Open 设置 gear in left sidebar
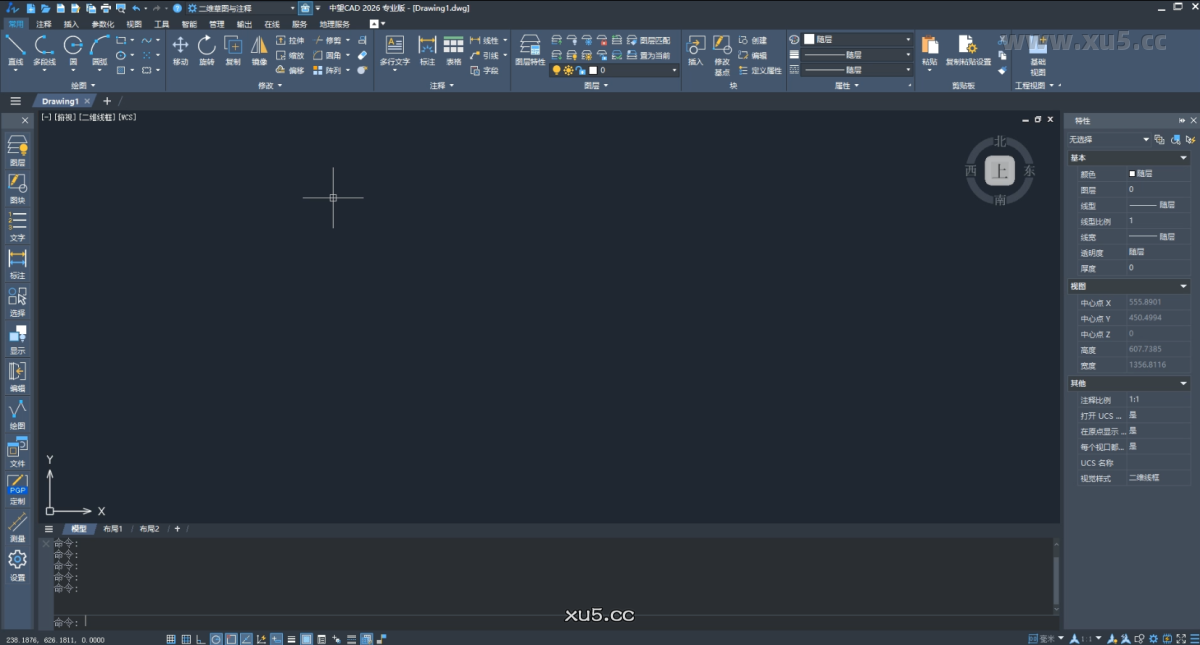1200x645 pixels. 17,563
